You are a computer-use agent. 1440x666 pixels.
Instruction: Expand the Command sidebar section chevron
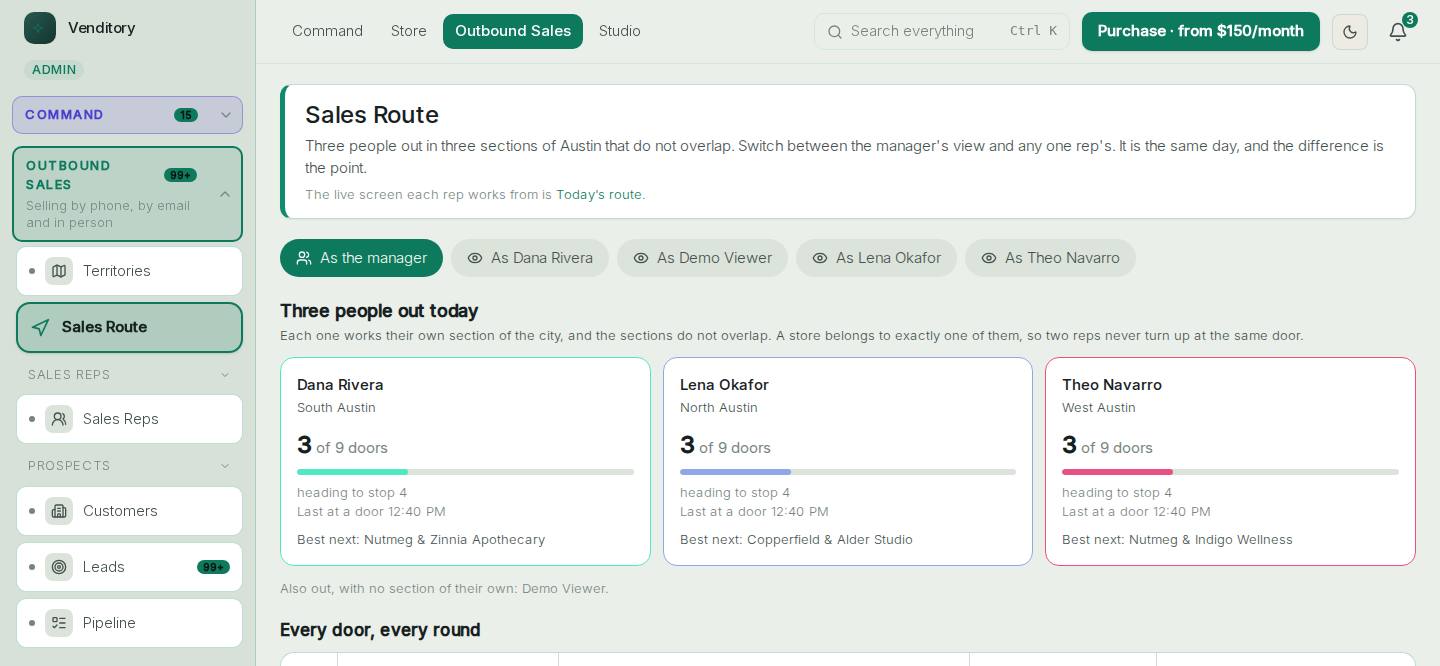226,115
